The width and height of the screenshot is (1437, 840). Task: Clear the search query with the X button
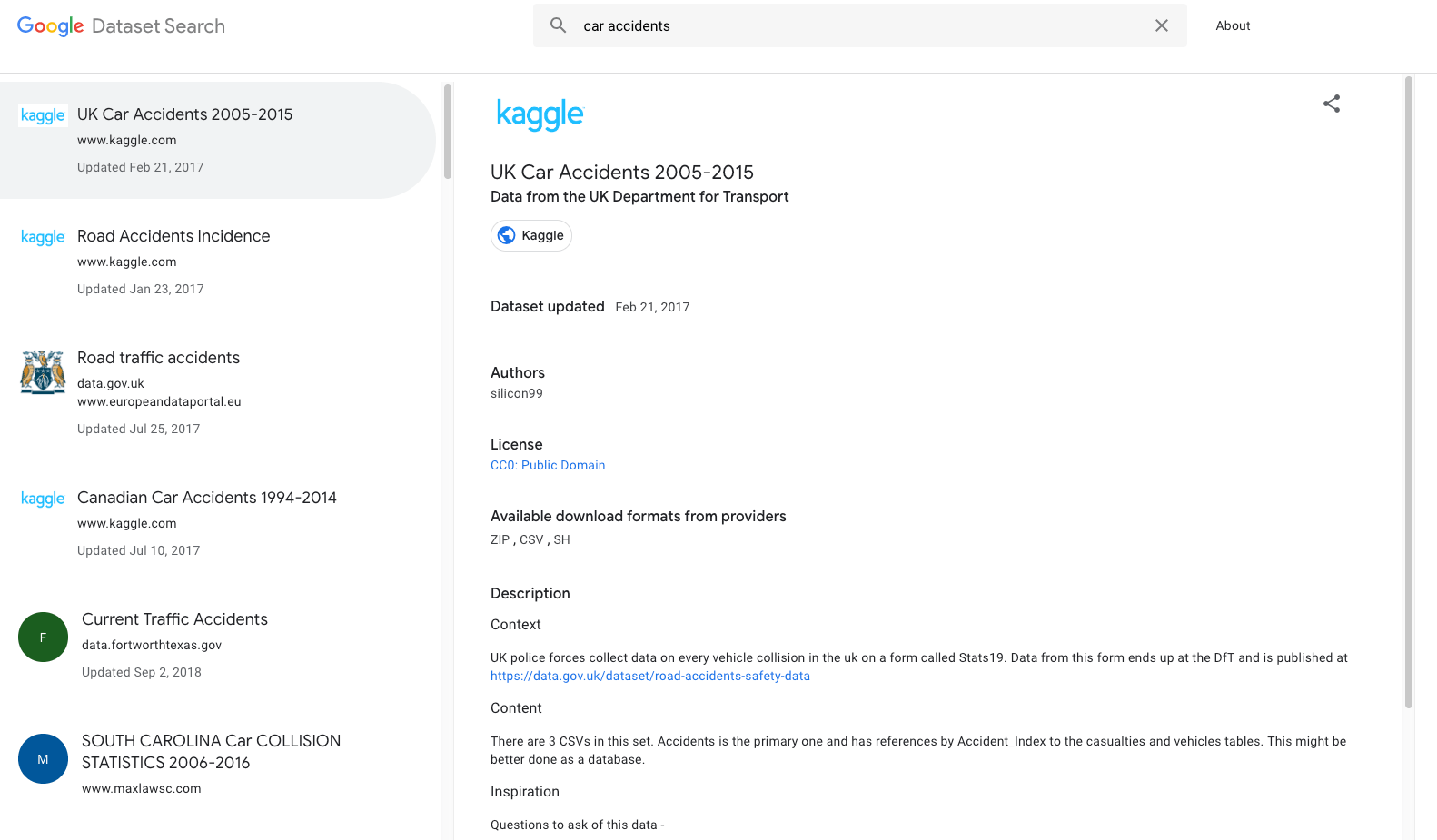[1162, 25]
